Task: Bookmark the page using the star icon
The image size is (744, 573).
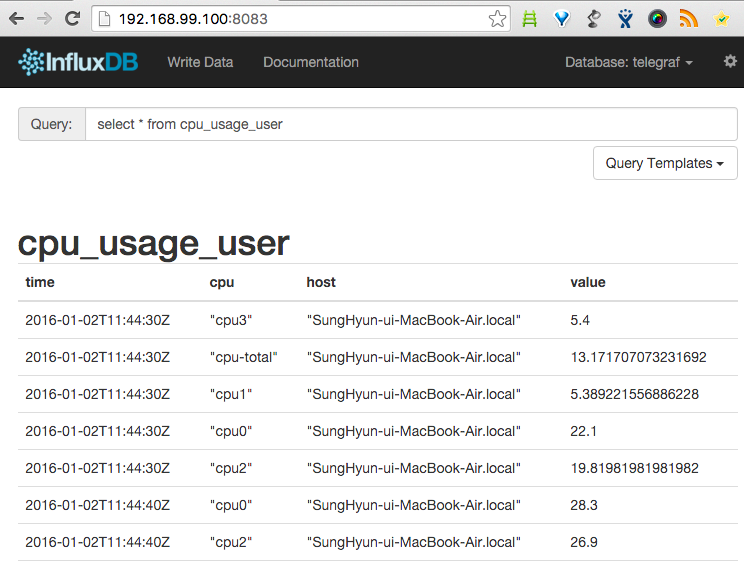Action: point(497,19)
